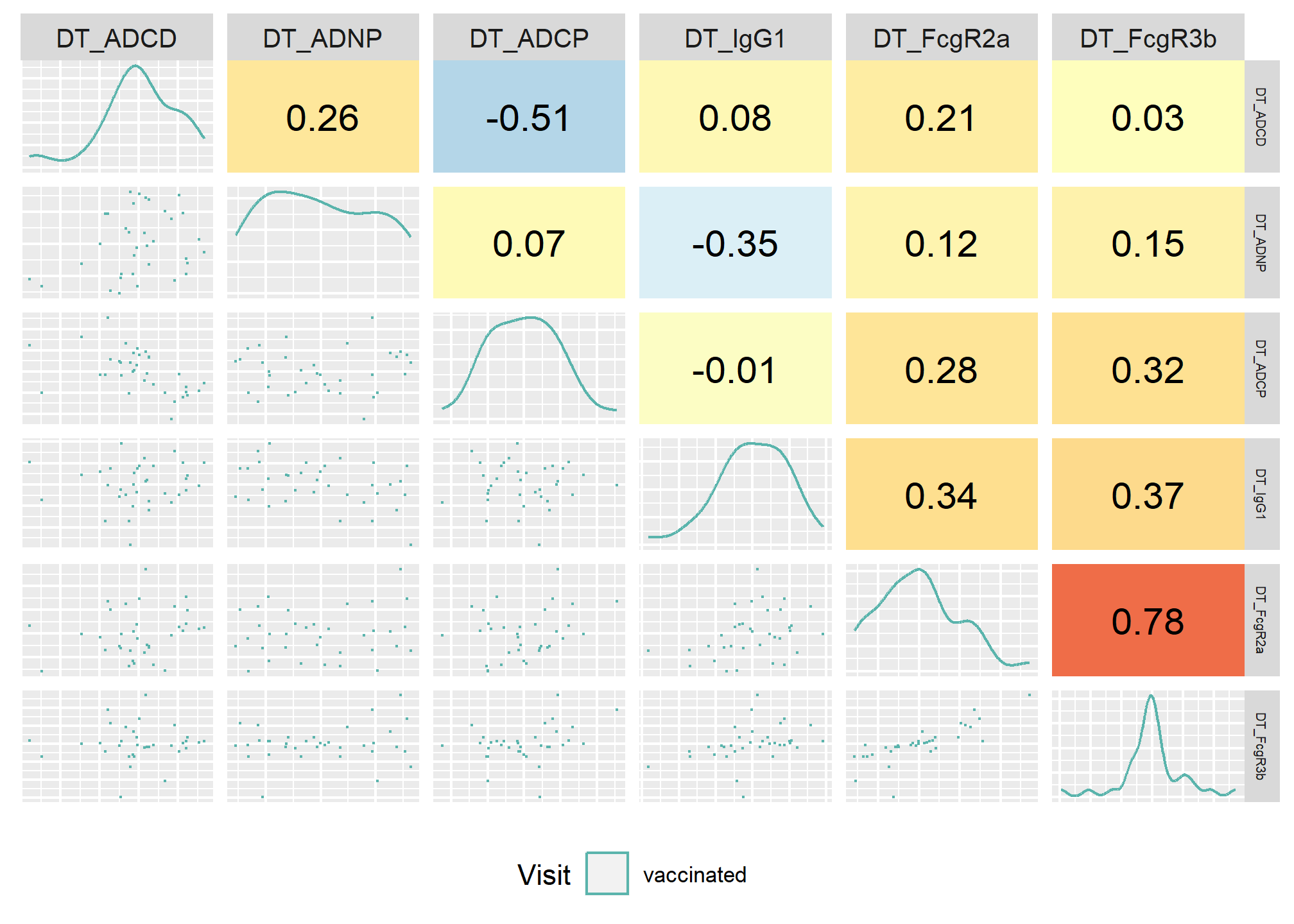Click the vaccinated legend key box
This screenshot has width=1294, height=924.
point(607,873)
